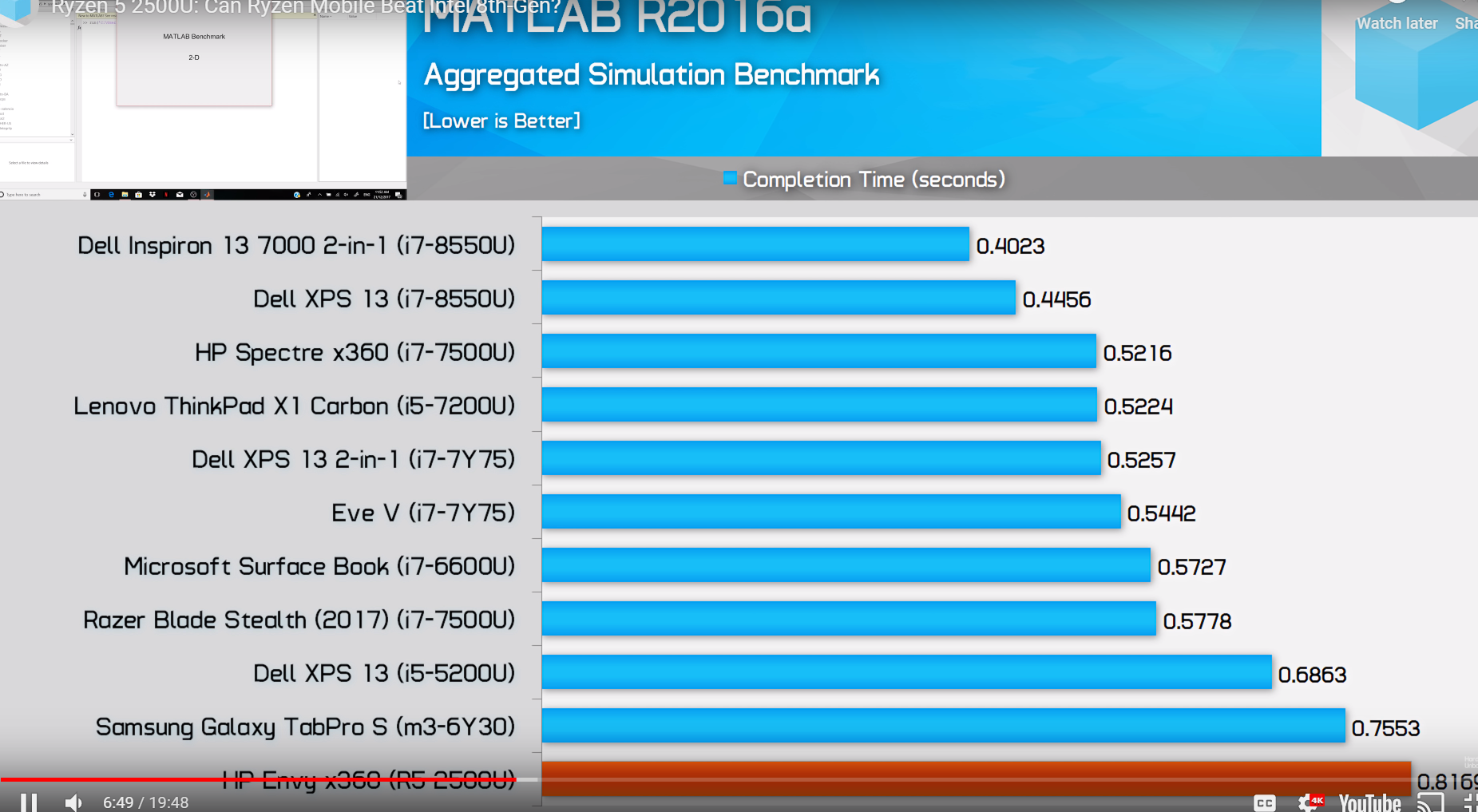Screen dimensions: 1478x812
Task: Click the 0.5257 completion time value
Action: pyautogui.click(x=1141, y=460)
